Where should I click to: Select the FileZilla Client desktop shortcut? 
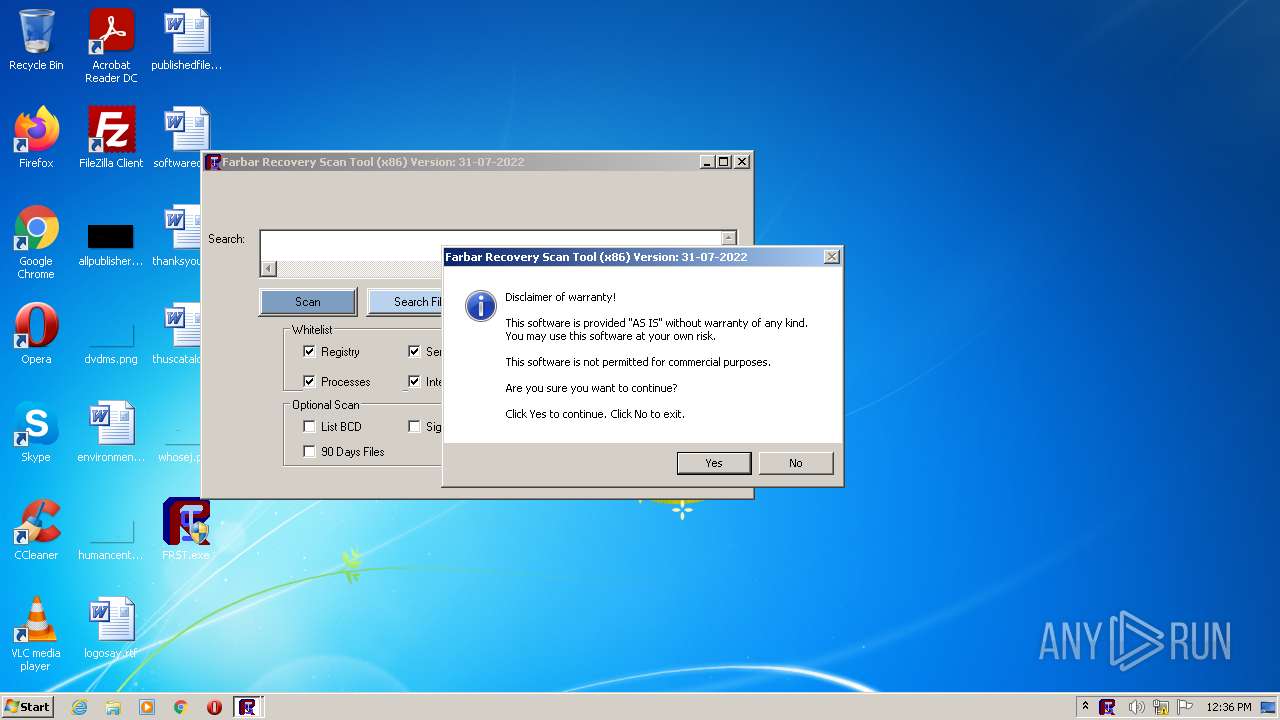click(111, 138)
